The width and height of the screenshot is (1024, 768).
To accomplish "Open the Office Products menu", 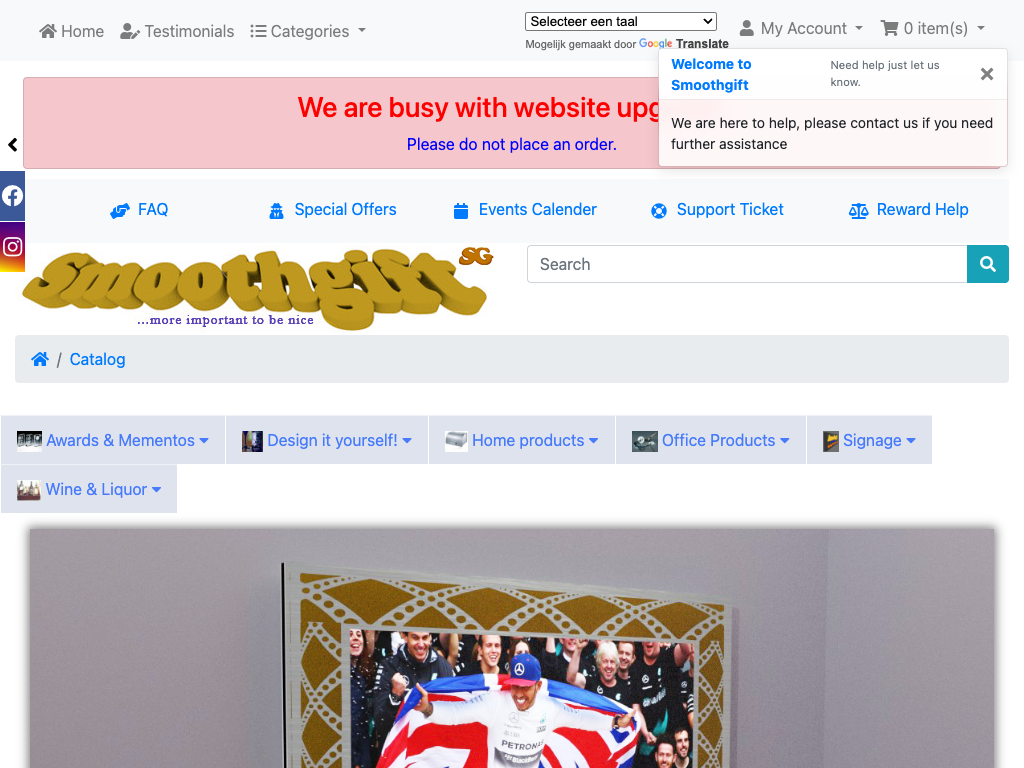I will [711, 440].
